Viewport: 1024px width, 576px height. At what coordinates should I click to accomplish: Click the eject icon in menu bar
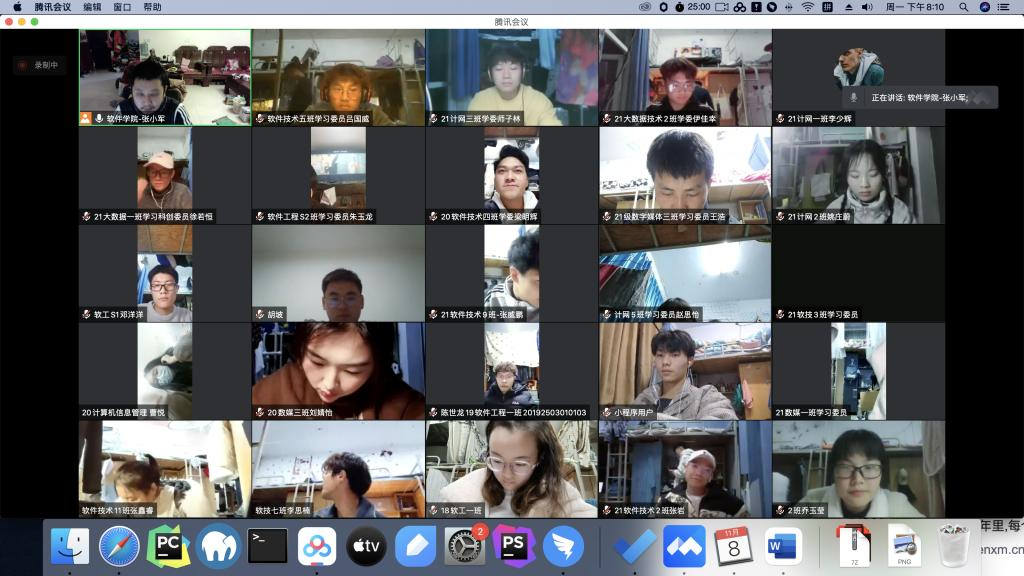coord(848,7)
